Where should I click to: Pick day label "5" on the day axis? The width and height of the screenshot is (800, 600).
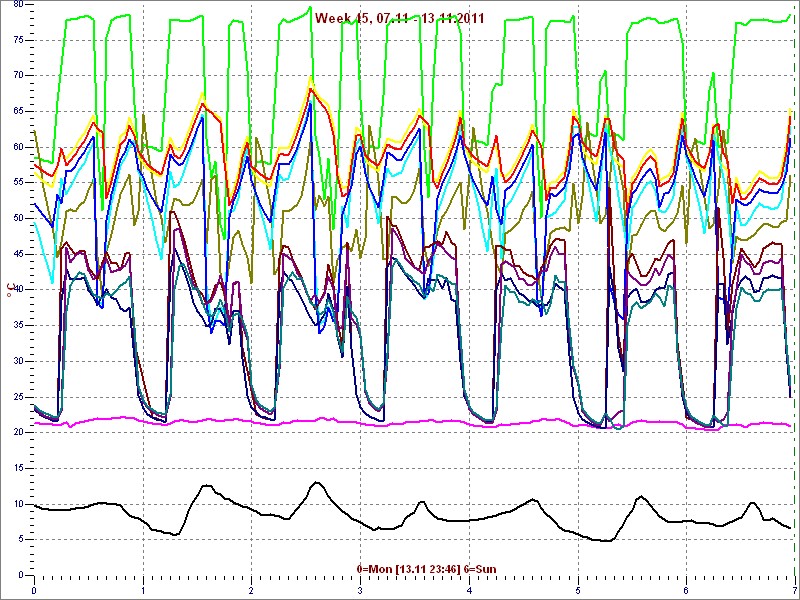[x=578, y=591]
